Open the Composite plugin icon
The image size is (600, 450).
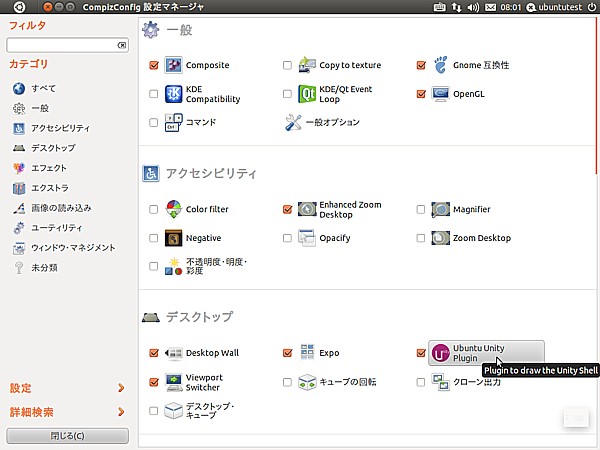click(173, 65)
